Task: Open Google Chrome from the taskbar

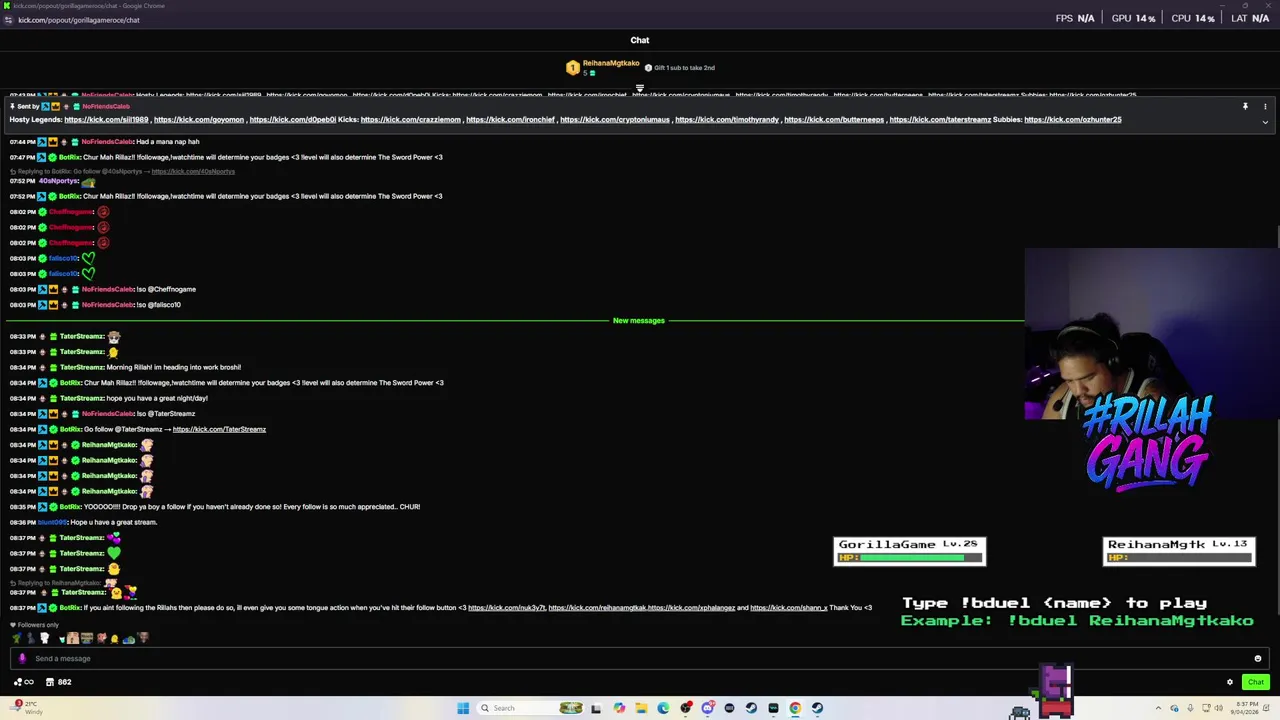Action: [x=795, y=708]
